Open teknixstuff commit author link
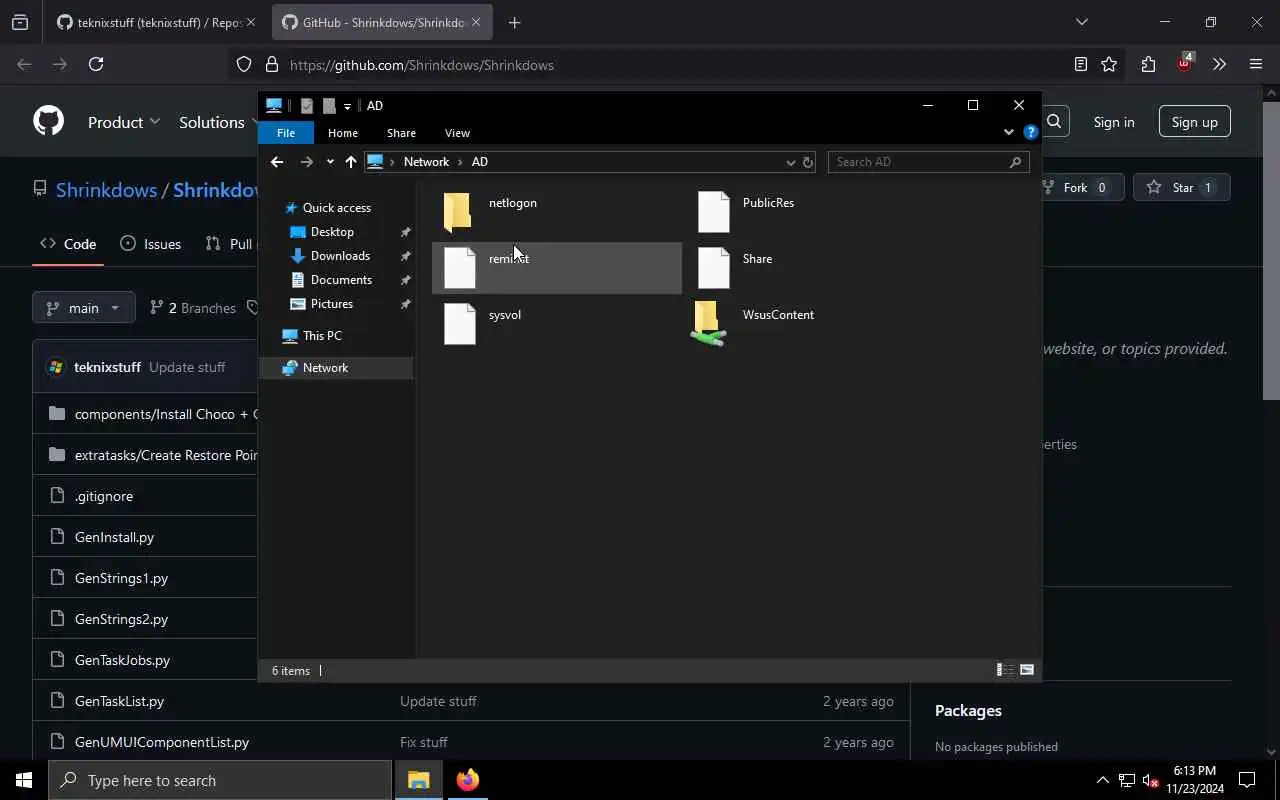Image resolution: width=1280 pixels, height=800 pixels. (x=107, y=367)
